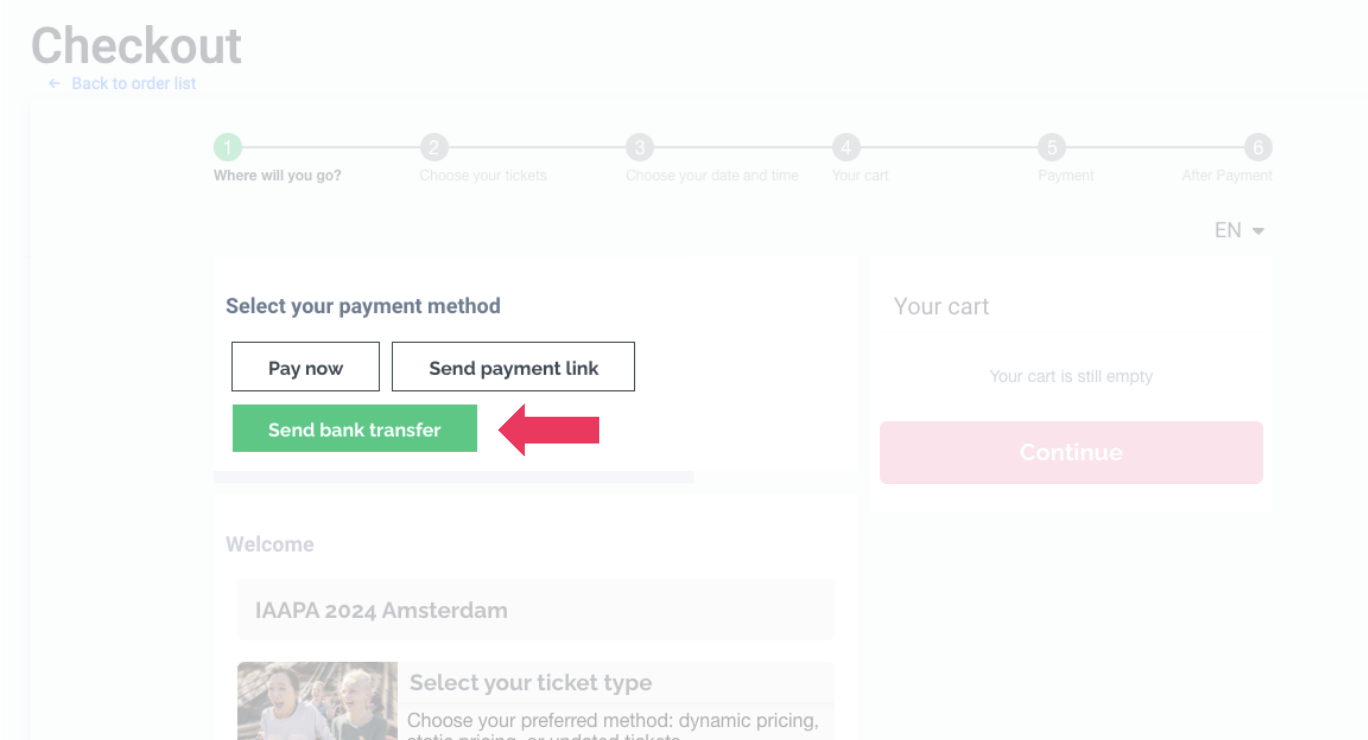The image size is (1368, 740).
Task: Choose the Pay now payment method
Action: (305, 367)
